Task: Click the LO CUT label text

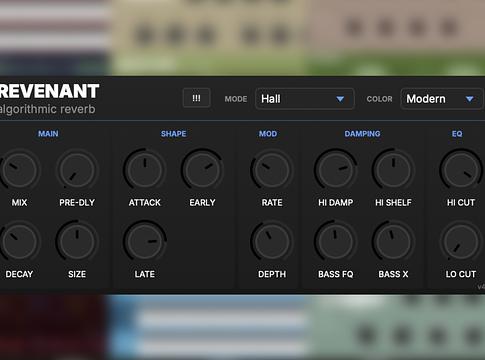Action: tap(461, 274)
